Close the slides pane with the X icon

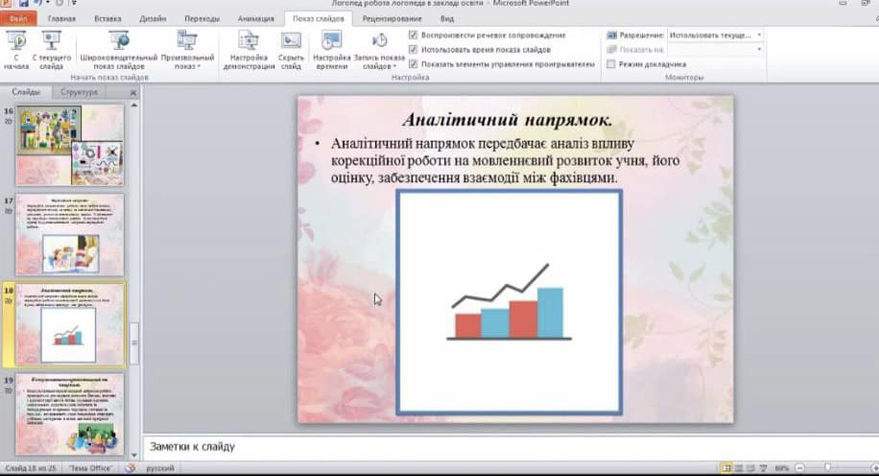pyautogui.click(x=133, y=92)
